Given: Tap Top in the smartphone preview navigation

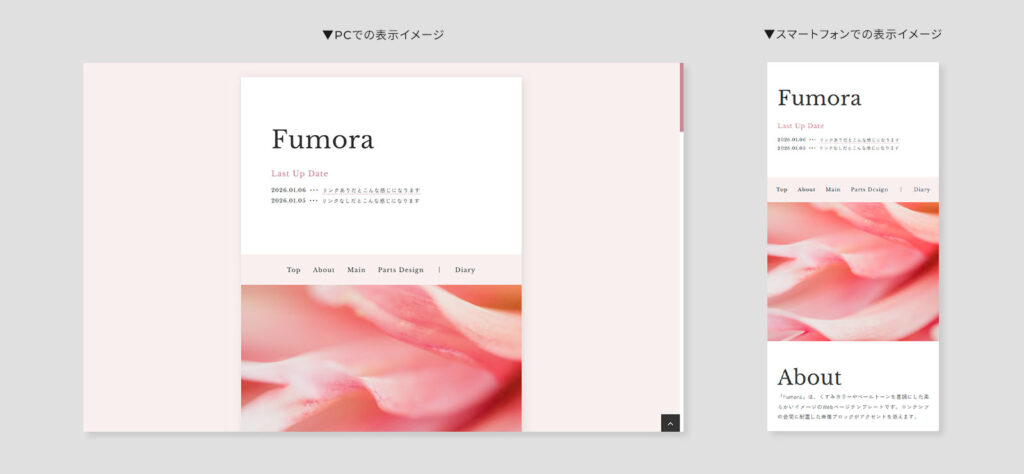Looking at the screenshot, I should click(x=782, y=189).
